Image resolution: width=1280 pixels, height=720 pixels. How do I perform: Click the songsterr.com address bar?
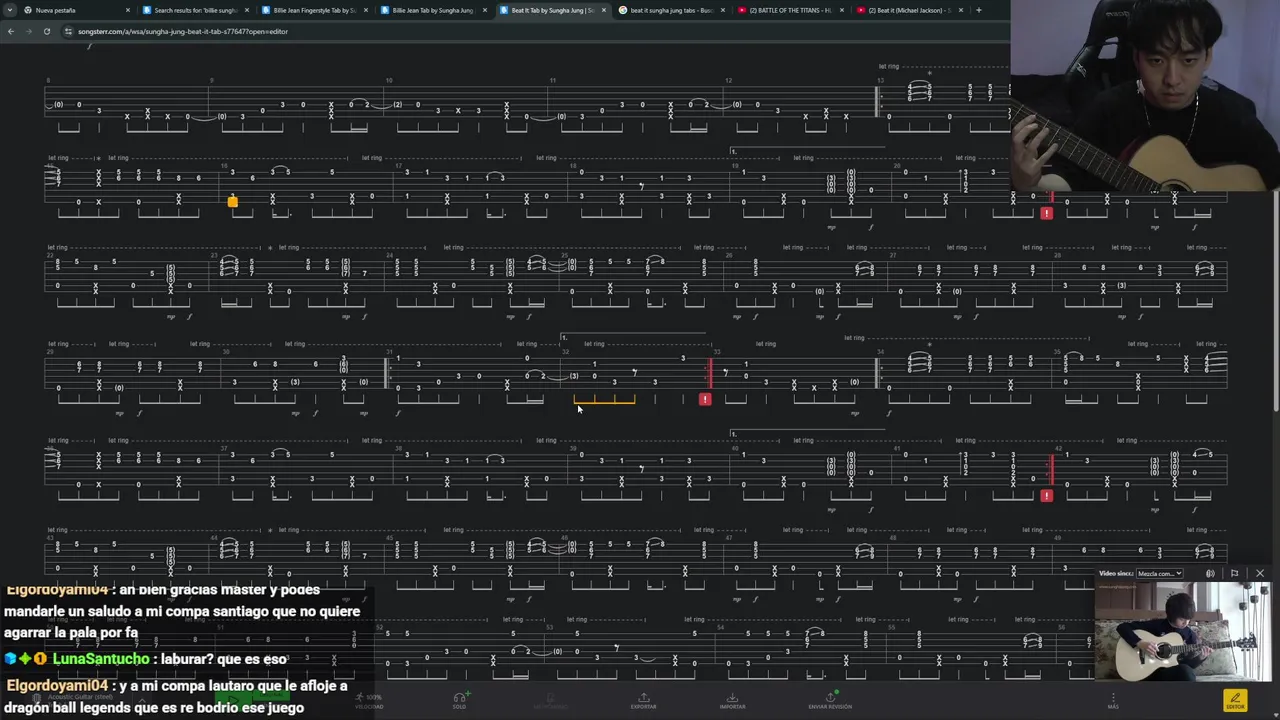[x=183, y=31]
